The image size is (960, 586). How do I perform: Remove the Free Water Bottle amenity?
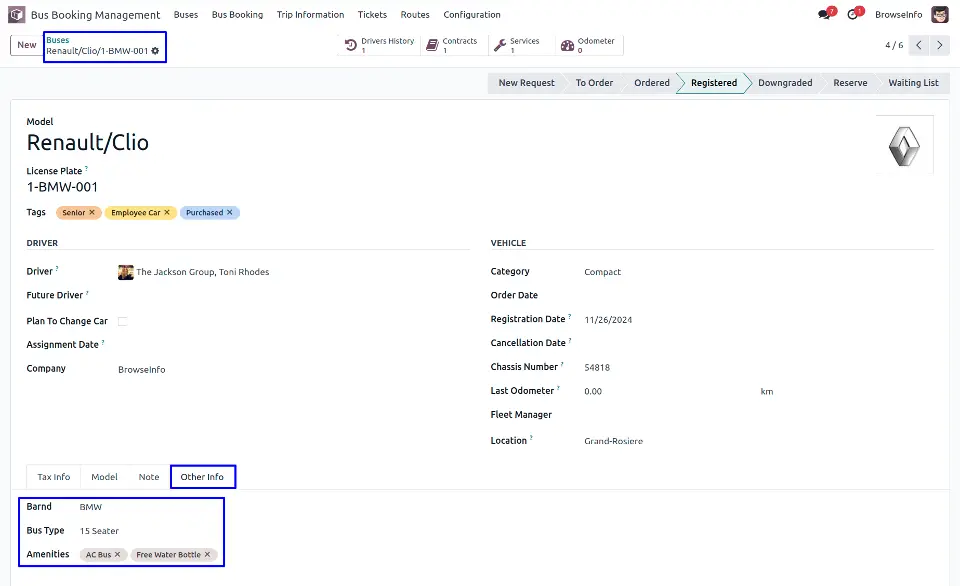[x=208, y=554]
